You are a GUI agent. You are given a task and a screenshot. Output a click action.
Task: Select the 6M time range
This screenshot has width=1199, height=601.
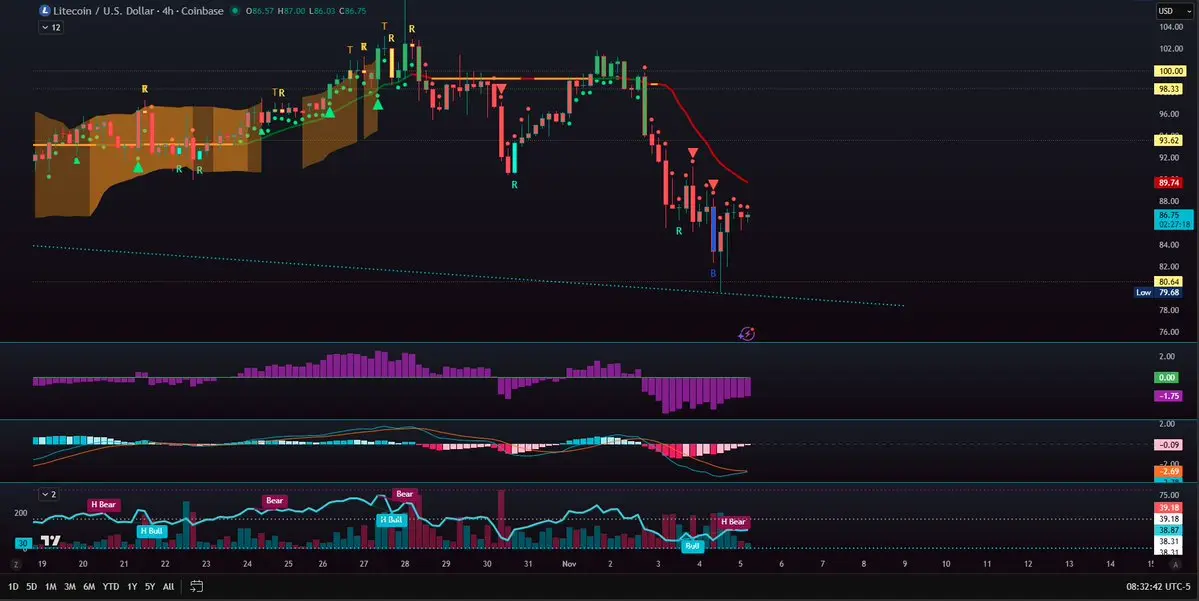pyautogui.click(x=89, y=586)
